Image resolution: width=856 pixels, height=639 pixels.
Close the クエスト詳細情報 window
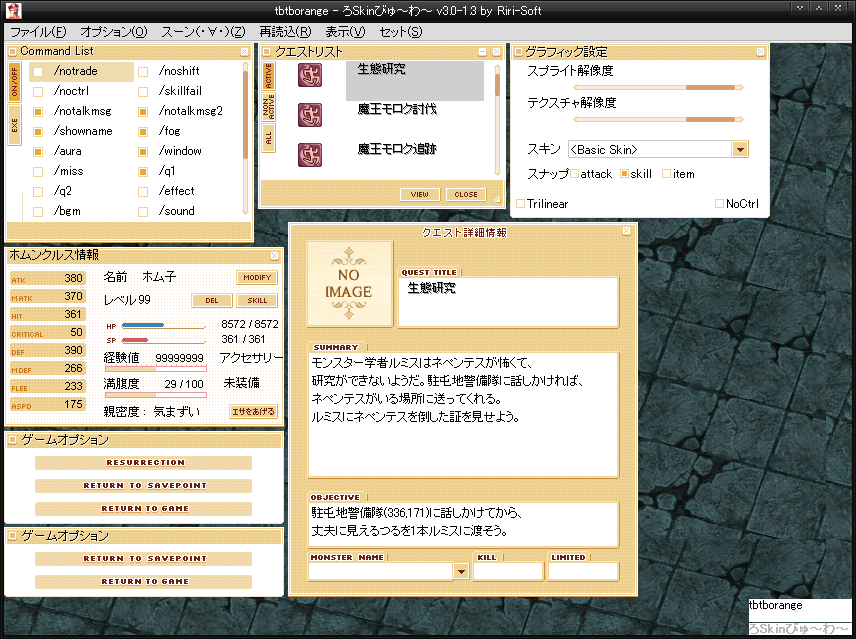click(626, 231)
